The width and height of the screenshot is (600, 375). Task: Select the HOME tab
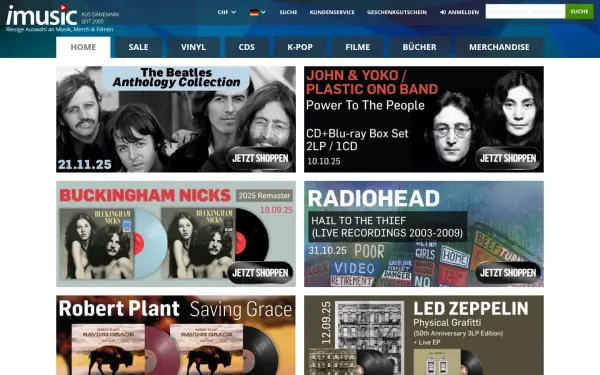click(x=83, y=47)
